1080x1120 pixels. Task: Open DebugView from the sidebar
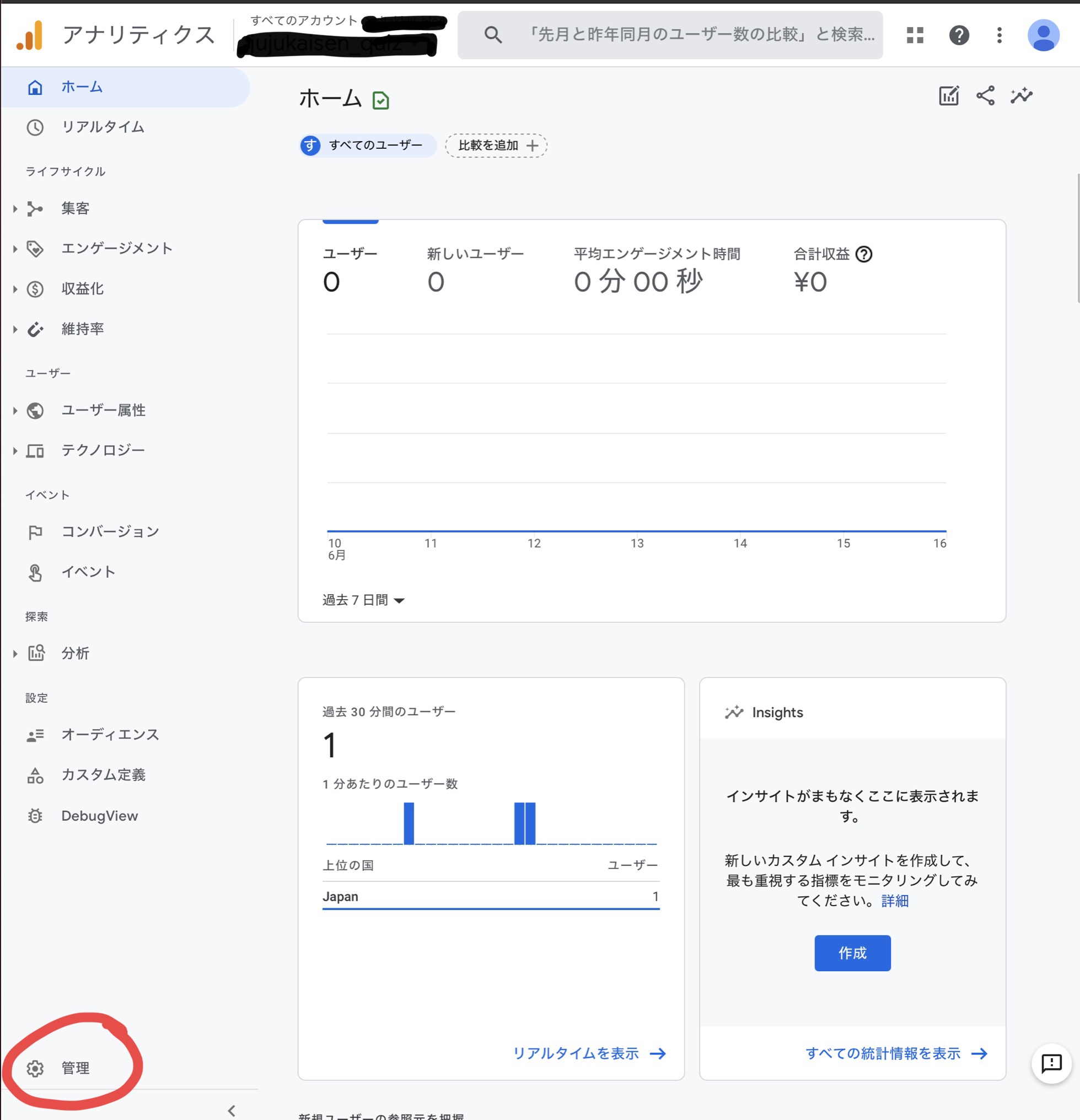click(99, 816)
